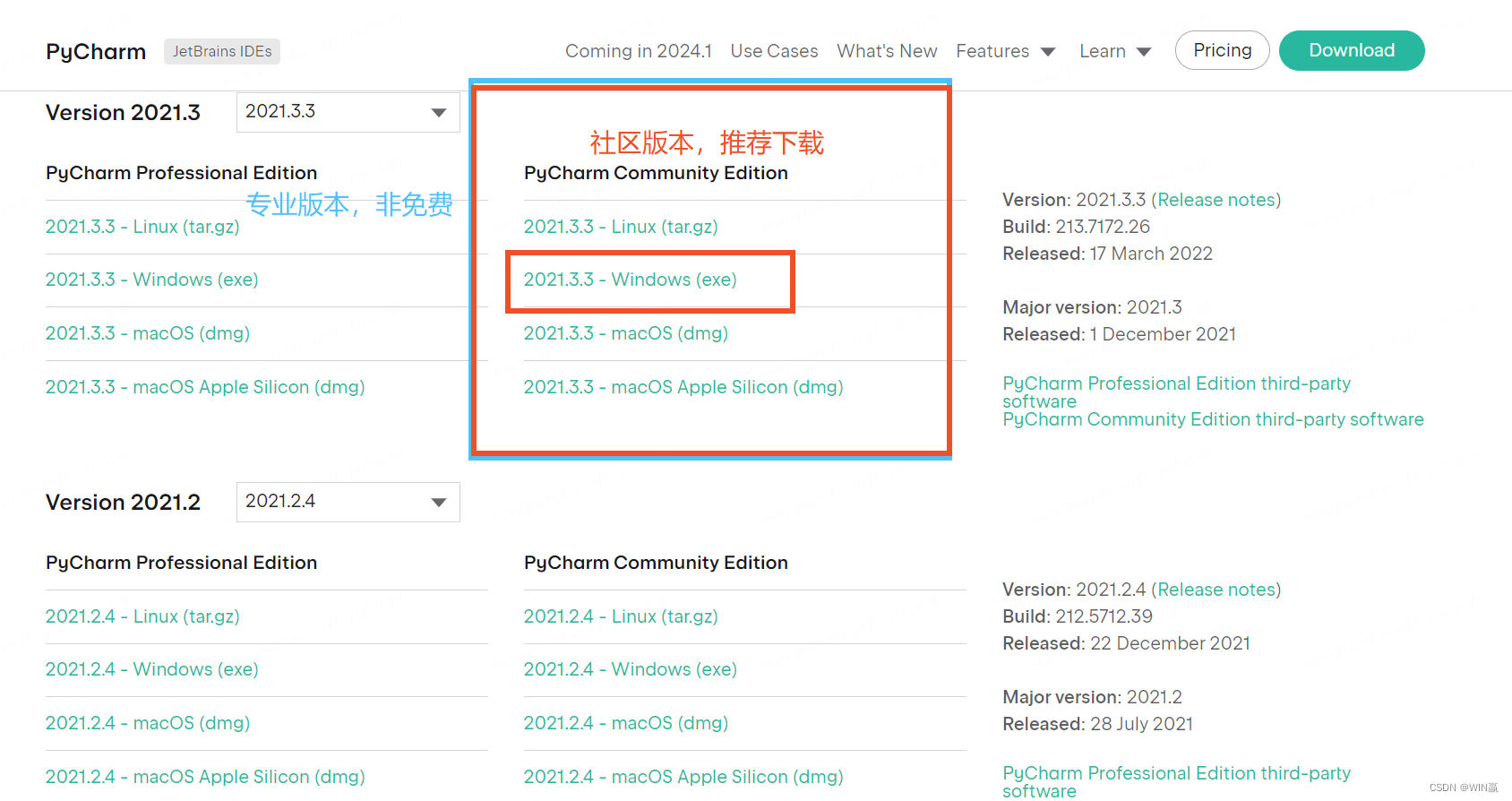The image size is (1512, 801).
Task: Download Professional 2021.3.3 macOS dmg
Action: click(x=148, y=333)
